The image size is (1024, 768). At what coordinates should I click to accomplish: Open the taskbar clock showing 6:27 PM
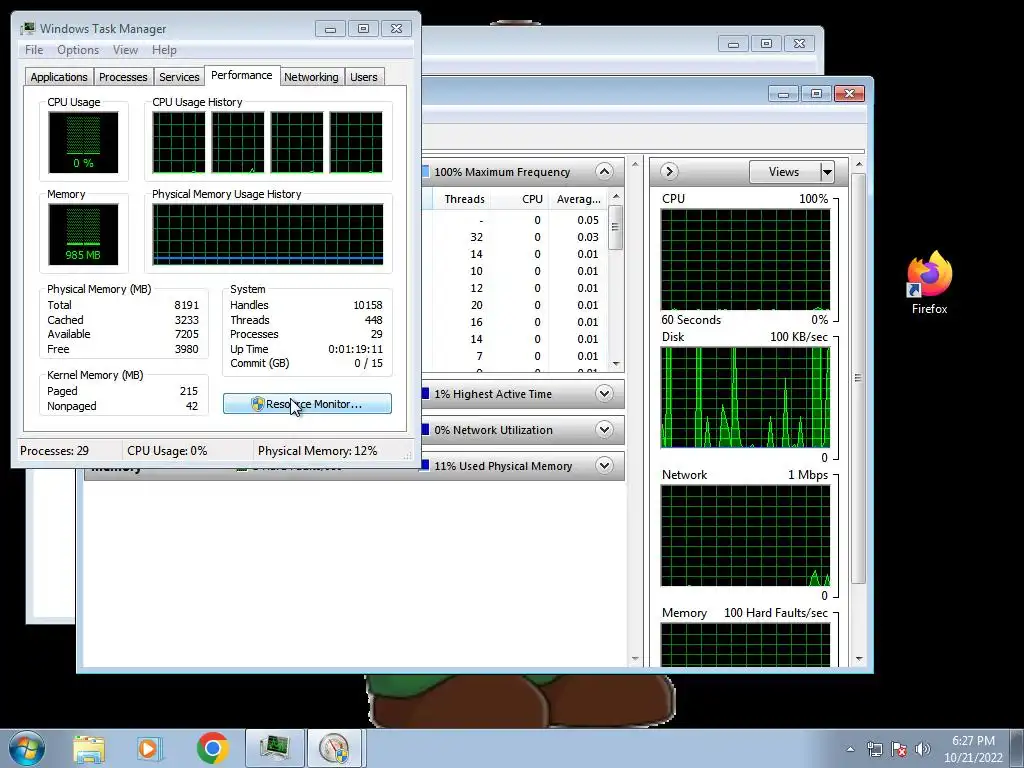(973, 749)
